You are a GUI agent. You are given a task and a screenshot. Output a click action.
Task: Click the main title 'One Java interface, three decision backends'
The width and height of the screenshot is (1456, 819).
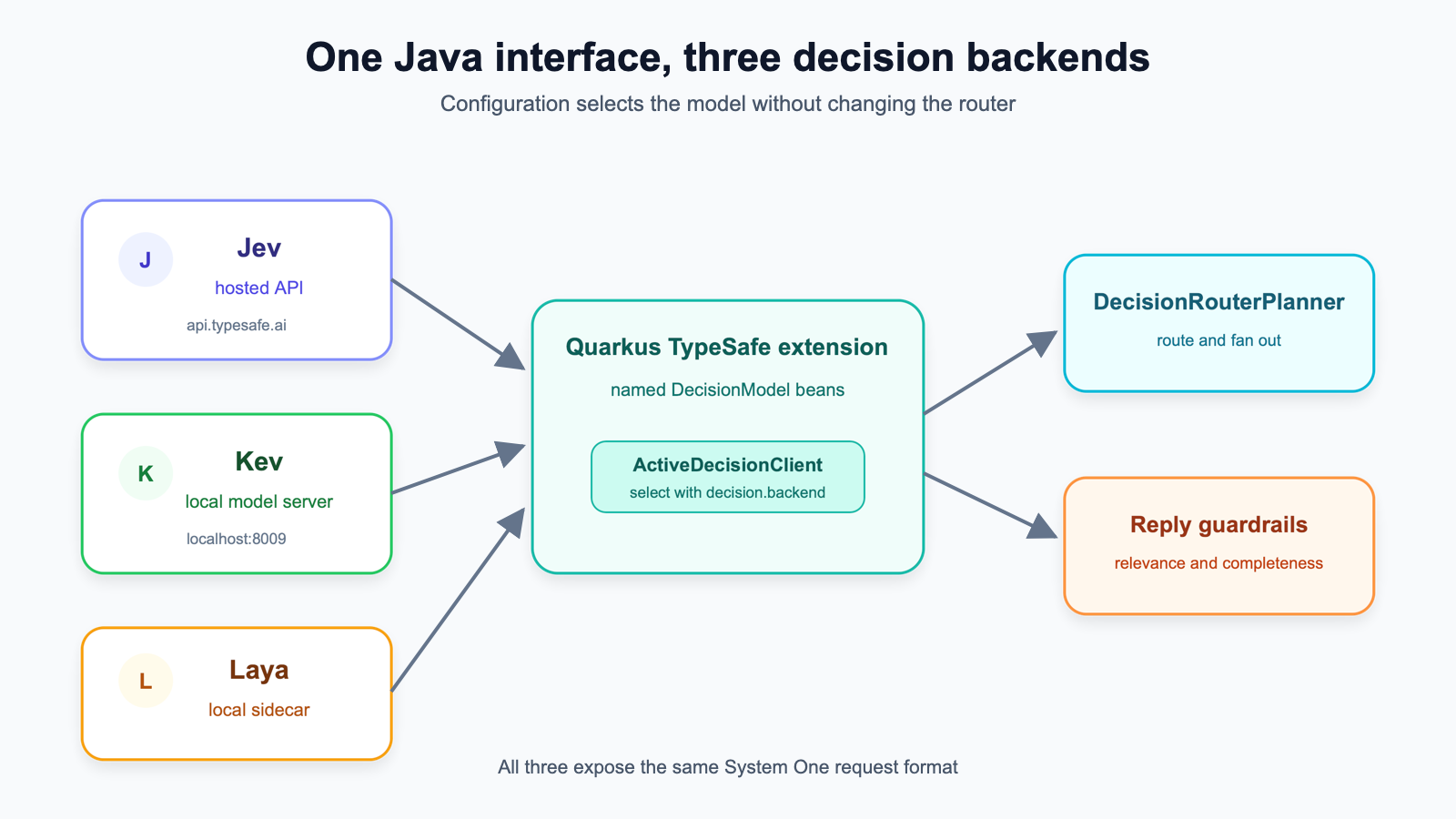[727, 57]
